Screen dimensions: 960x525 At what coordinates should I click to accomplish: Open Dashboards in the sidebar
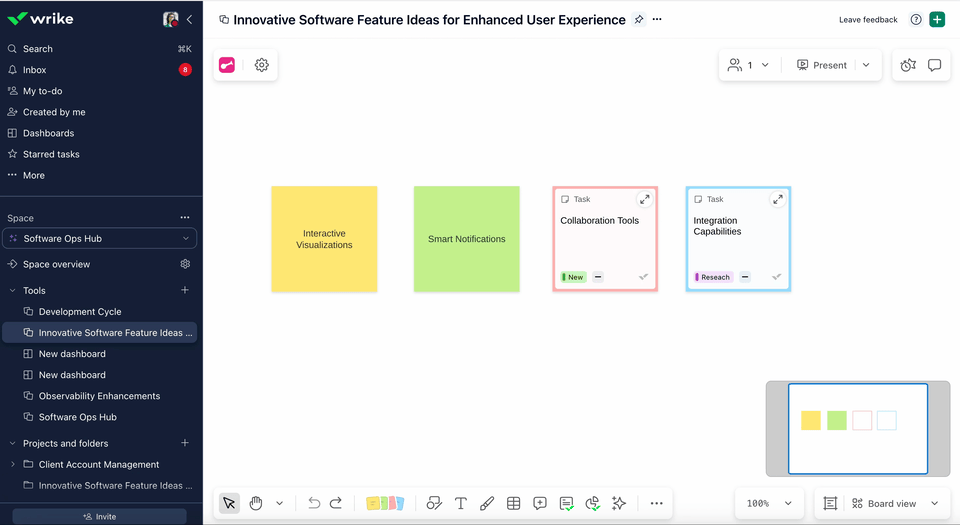click(48, 133)
